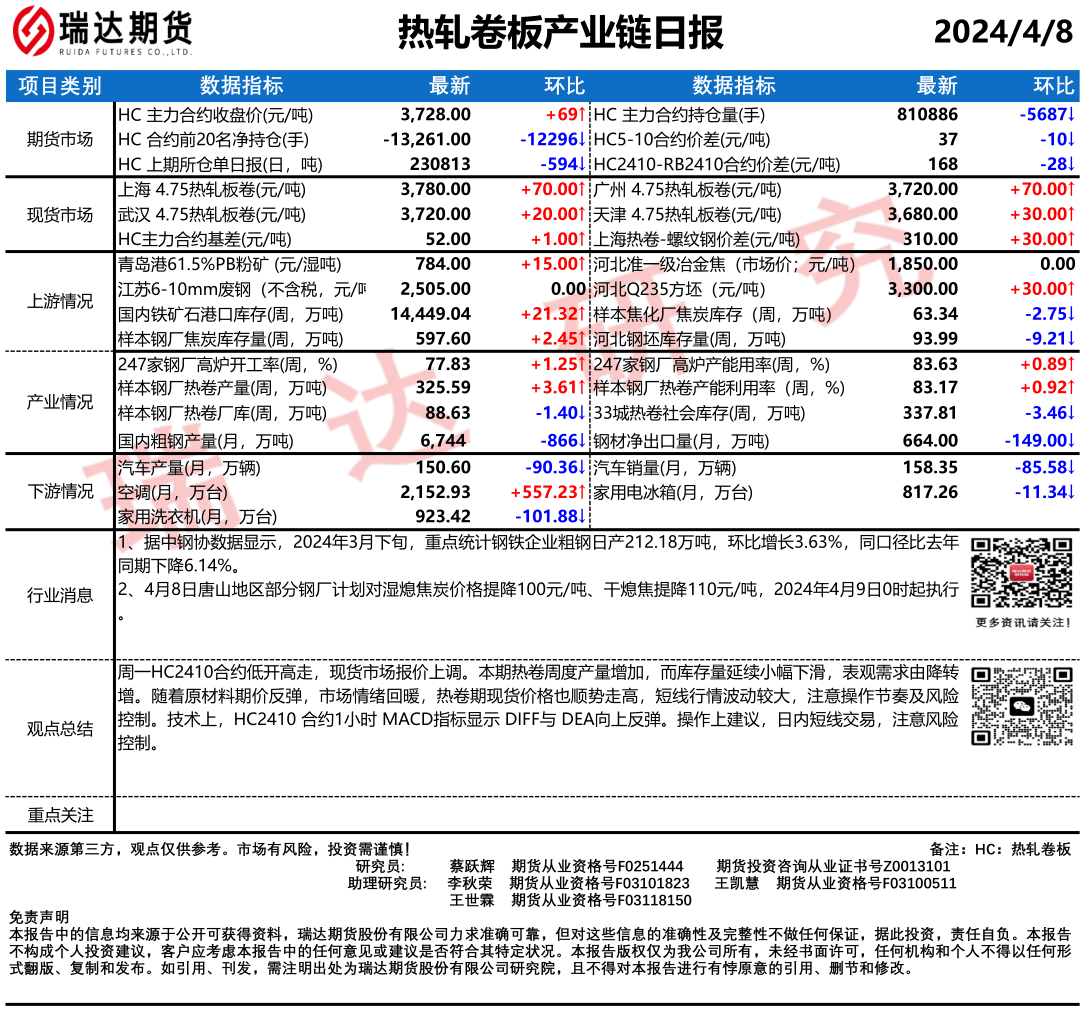
Task: Select the 期货市场 category cell
Action: 59,140
